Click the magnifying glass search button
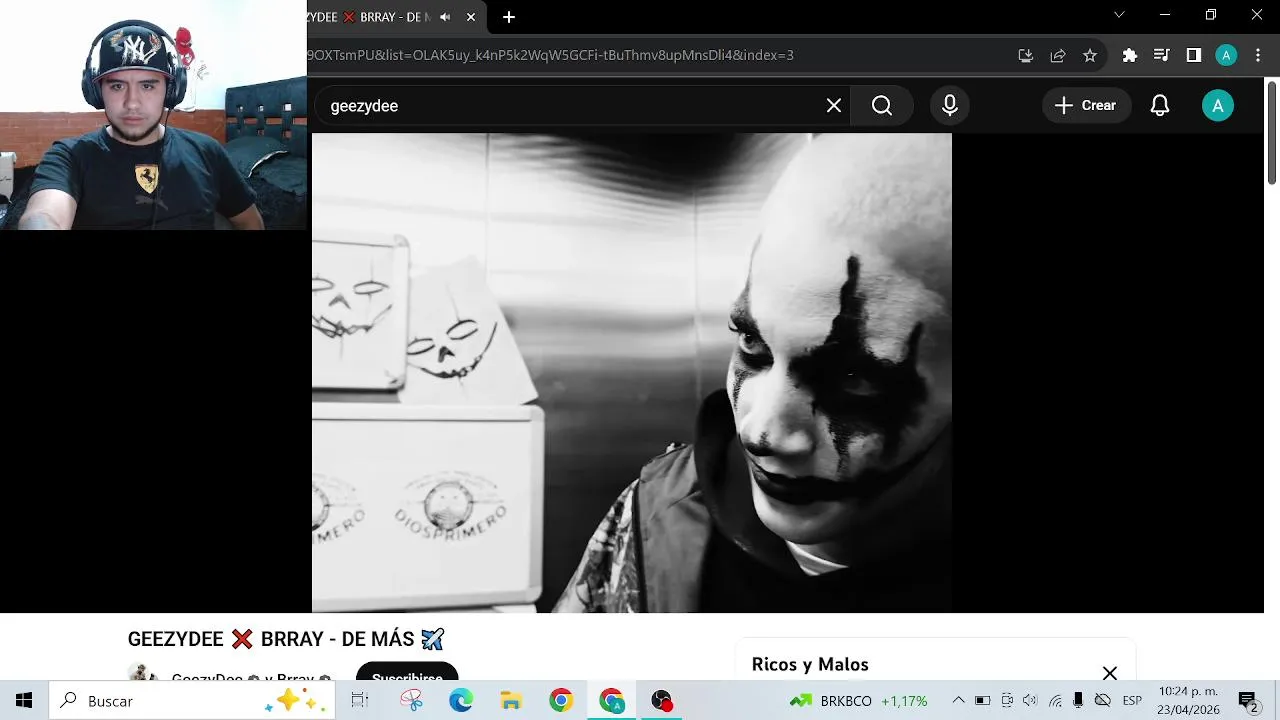This screenshot has height=720, width=1280. click(x=882, y=106)
